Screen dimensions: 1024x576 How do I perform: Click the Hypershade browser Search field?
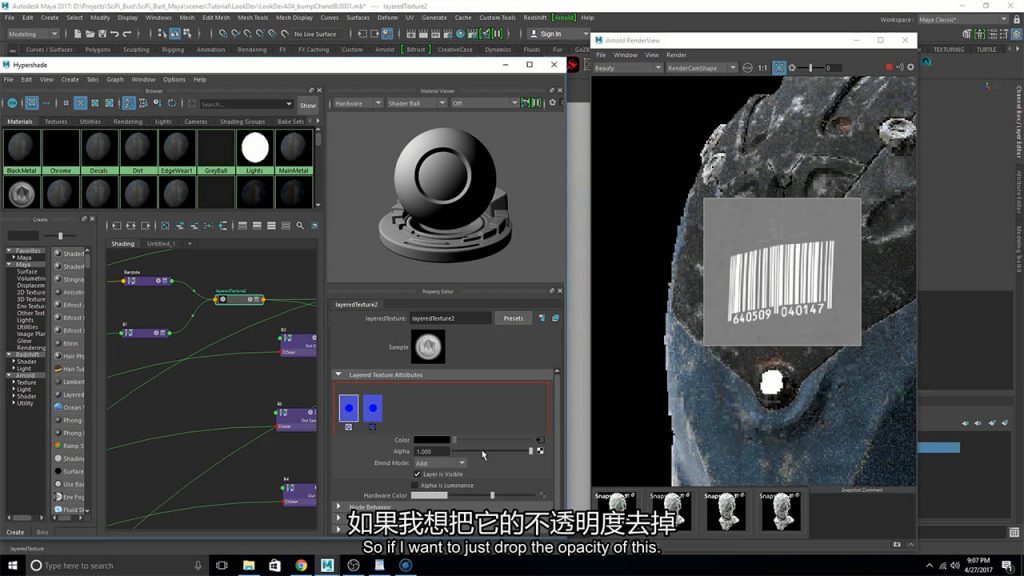point(246,104)
